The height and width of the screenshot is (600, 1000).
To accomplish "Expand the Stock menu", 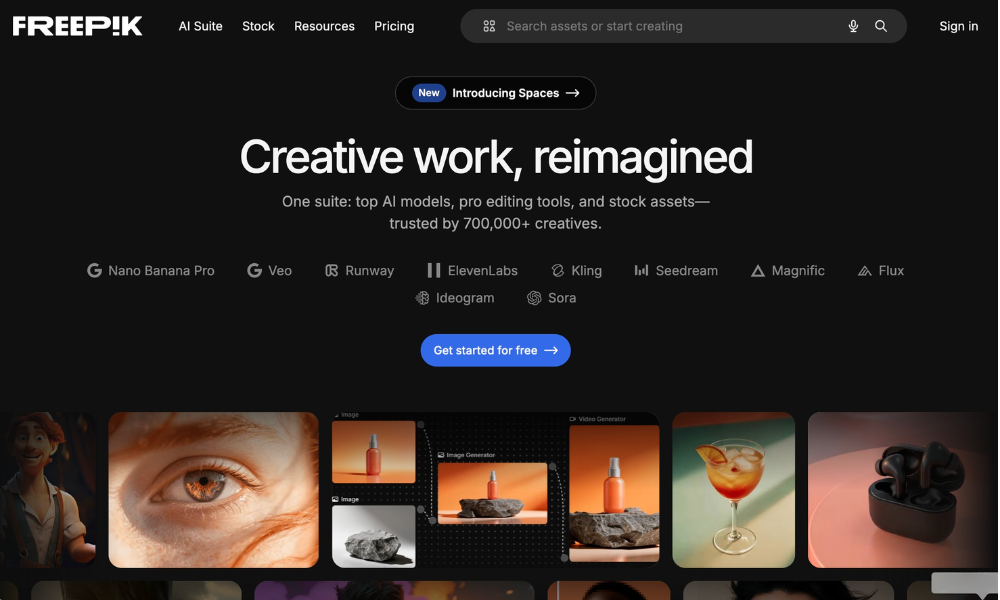I will [x=258, y=26].
